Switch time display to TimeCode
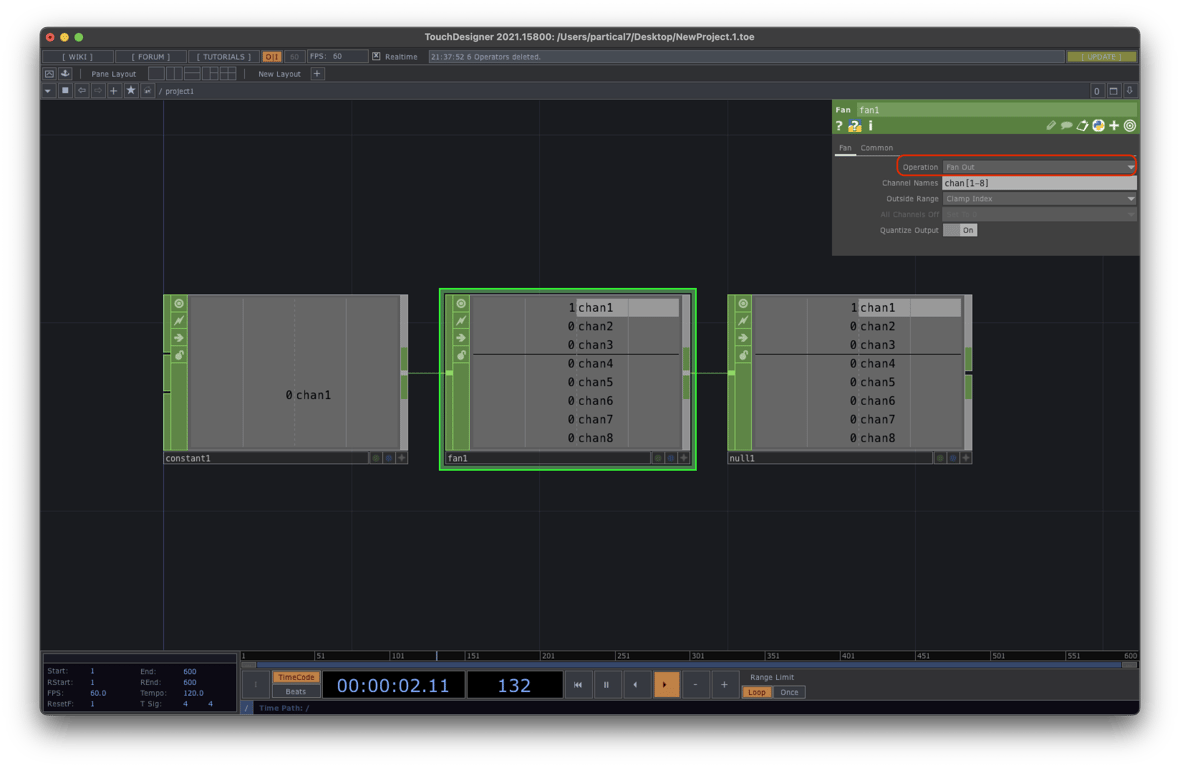Viewport: 1180px width, 768px height. [x=296, y=677]
